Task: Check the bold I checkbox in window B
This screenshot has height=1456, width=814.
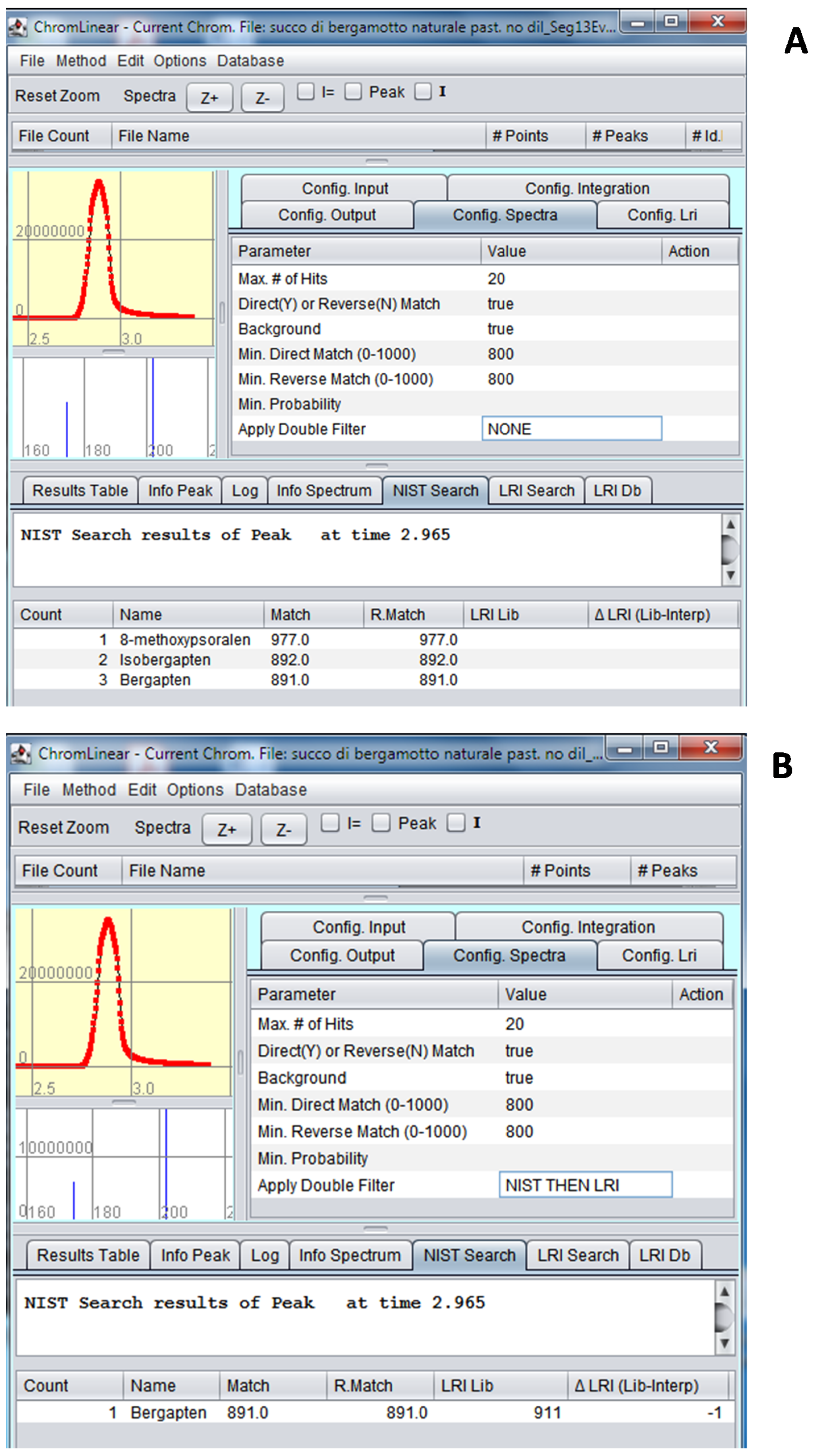Action: coord(456,823)
